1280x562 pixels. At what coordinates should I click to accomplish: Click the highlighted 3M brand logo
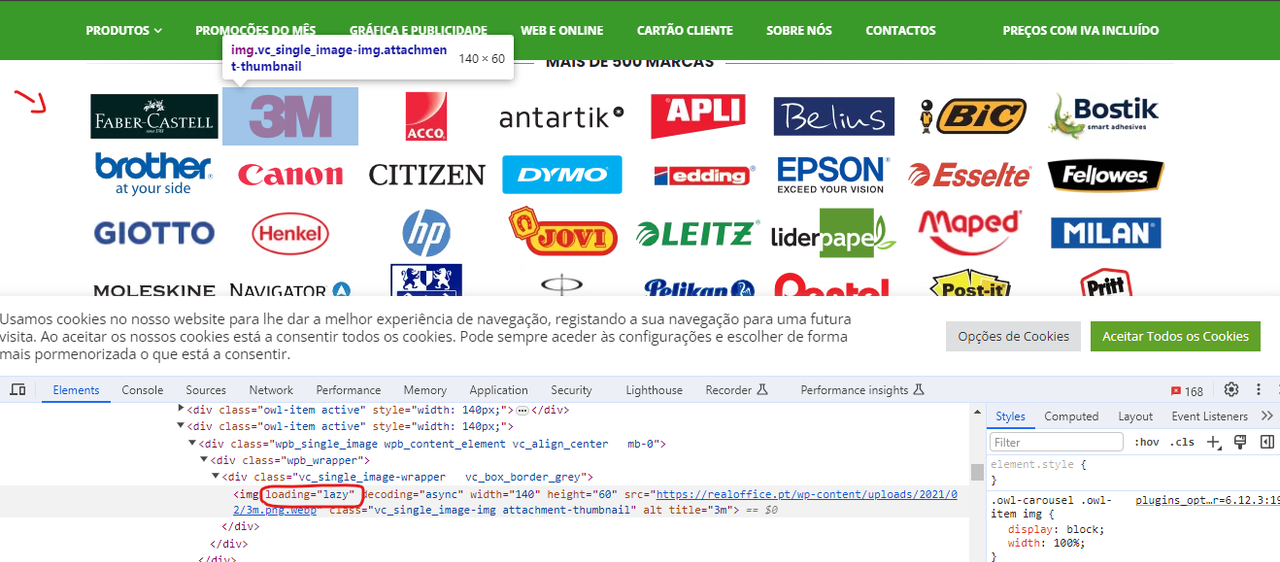[290, 116]
